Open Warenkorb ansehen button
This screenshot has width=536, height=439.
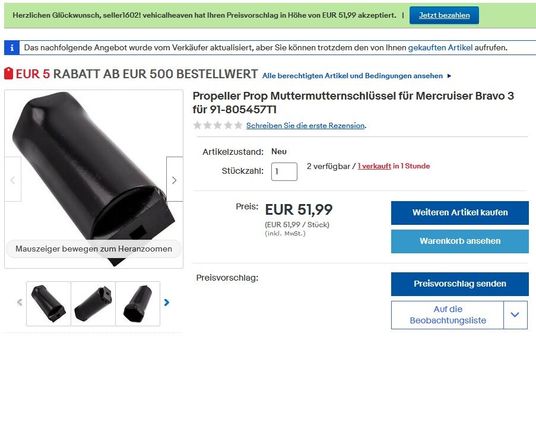click(460, 241)
